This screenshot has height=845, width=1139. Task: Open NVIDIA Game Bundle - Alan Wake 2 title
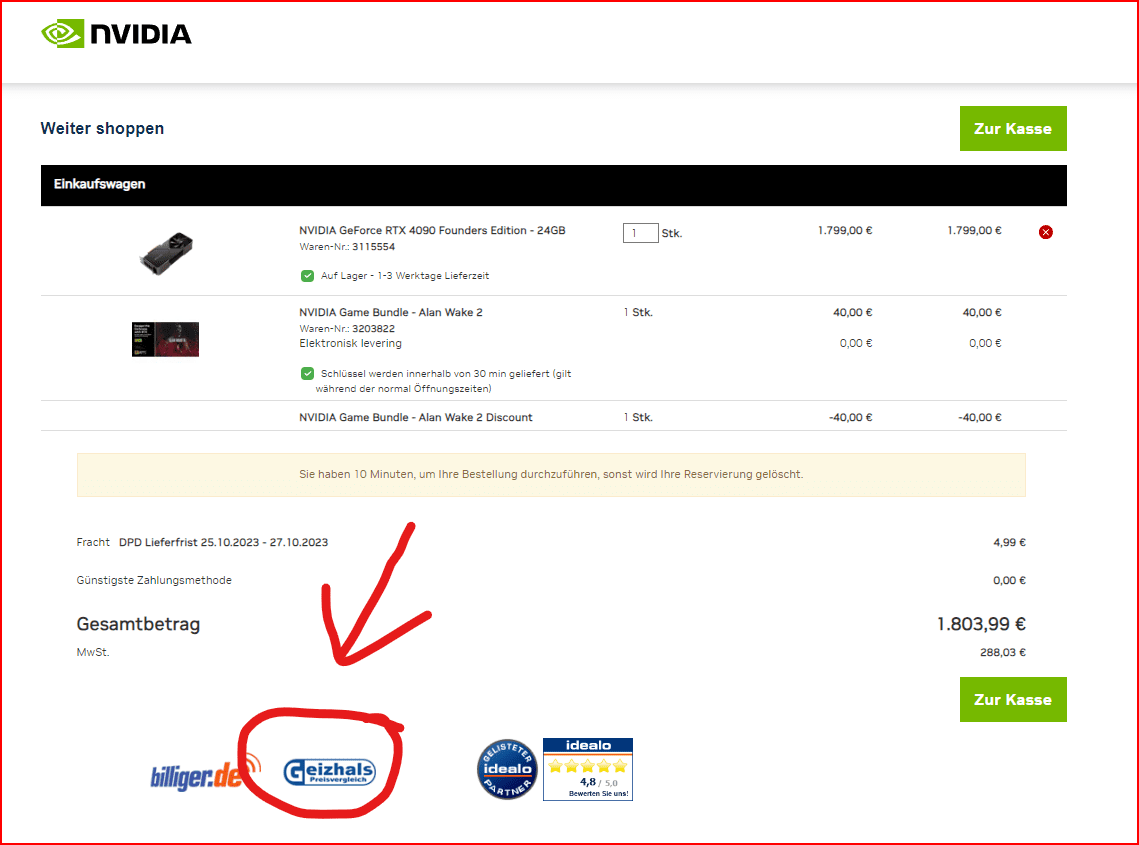[x=391, y=312]
